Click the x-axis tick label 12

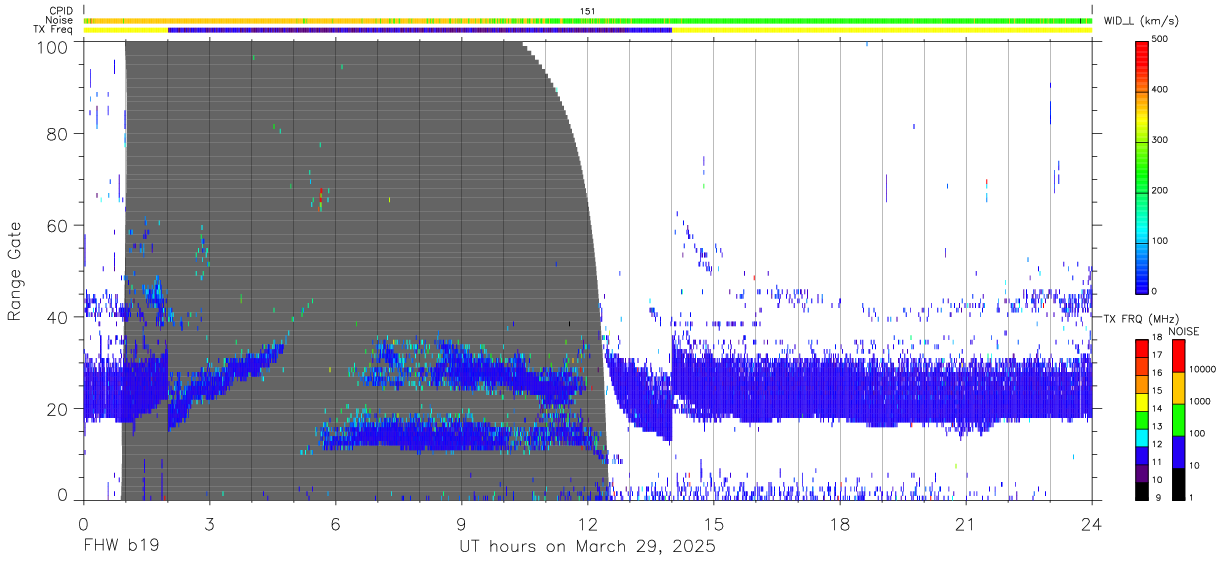coord(587,524)
